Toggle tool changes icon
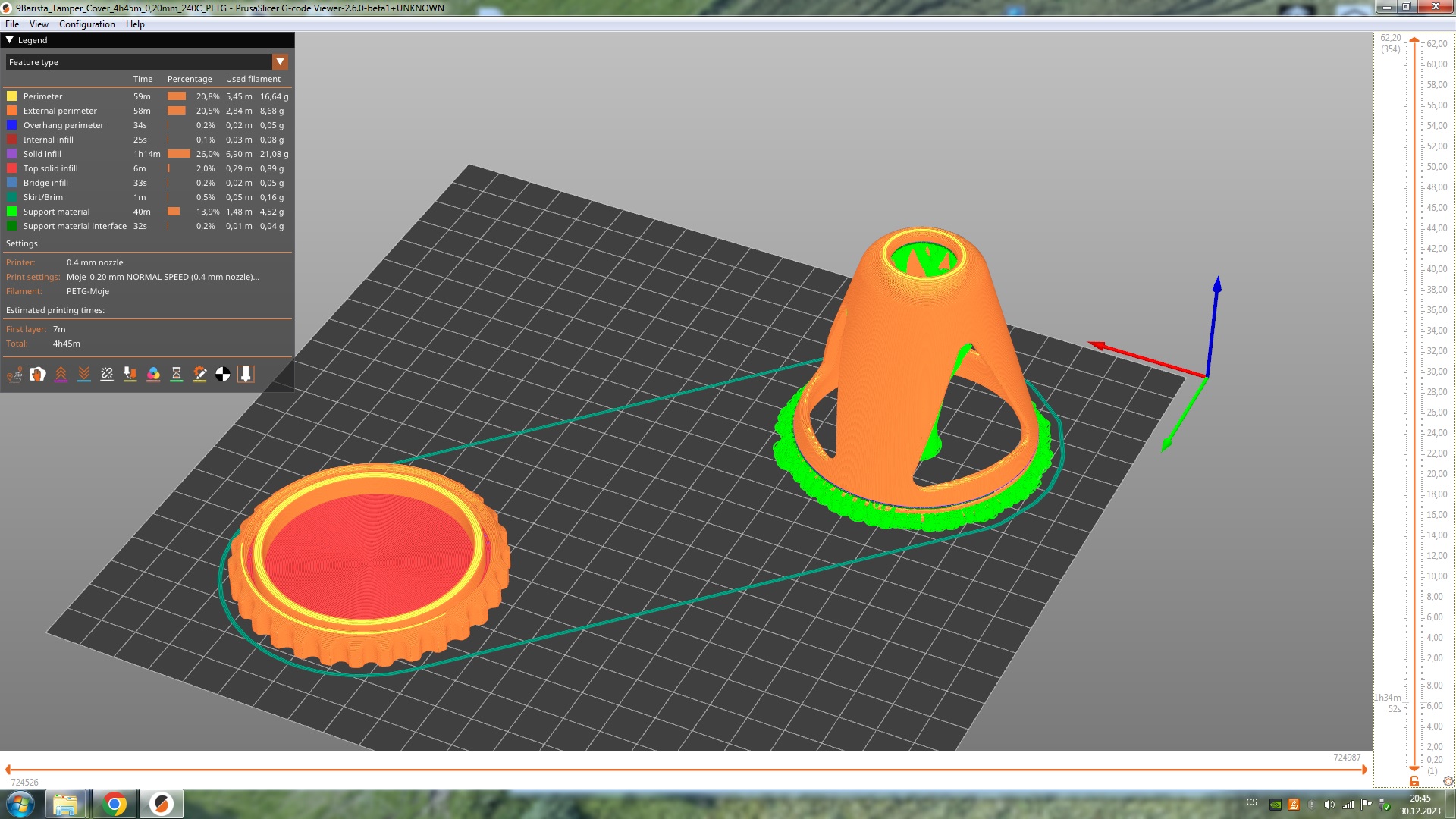Image resolution: width=1456 pixels, height=819 pixels. pos(130,374)
